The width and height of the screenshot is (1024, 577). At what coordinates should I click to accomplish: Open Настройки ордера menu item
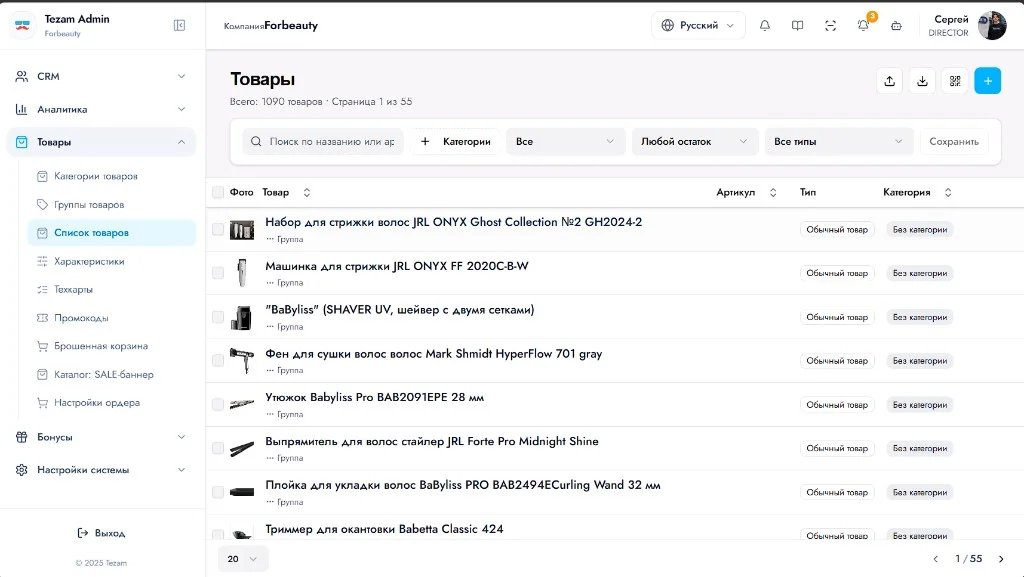click(x=112, y=403)
